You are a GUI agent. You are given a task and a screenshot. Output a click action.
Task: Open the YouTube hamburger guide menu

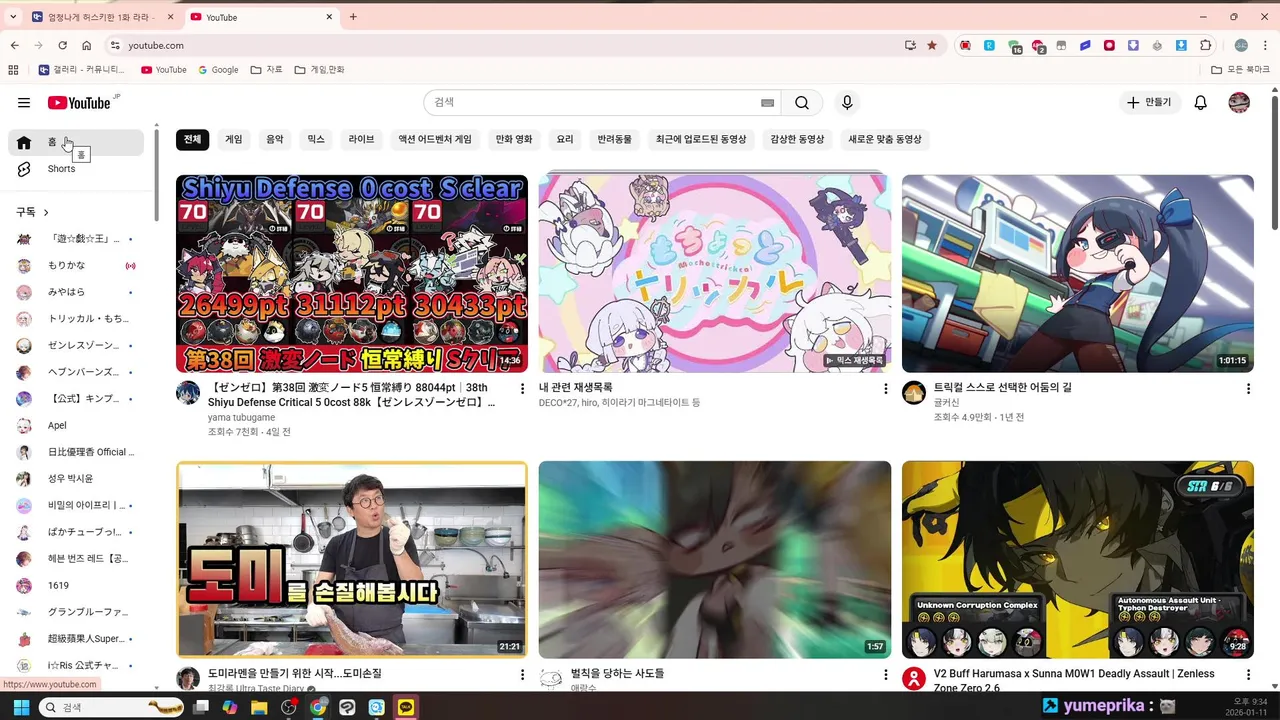coord(24,102)
